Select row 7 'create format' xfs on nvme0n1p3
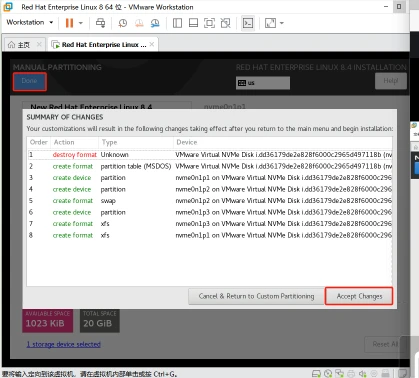 click(x=210, y=224)
